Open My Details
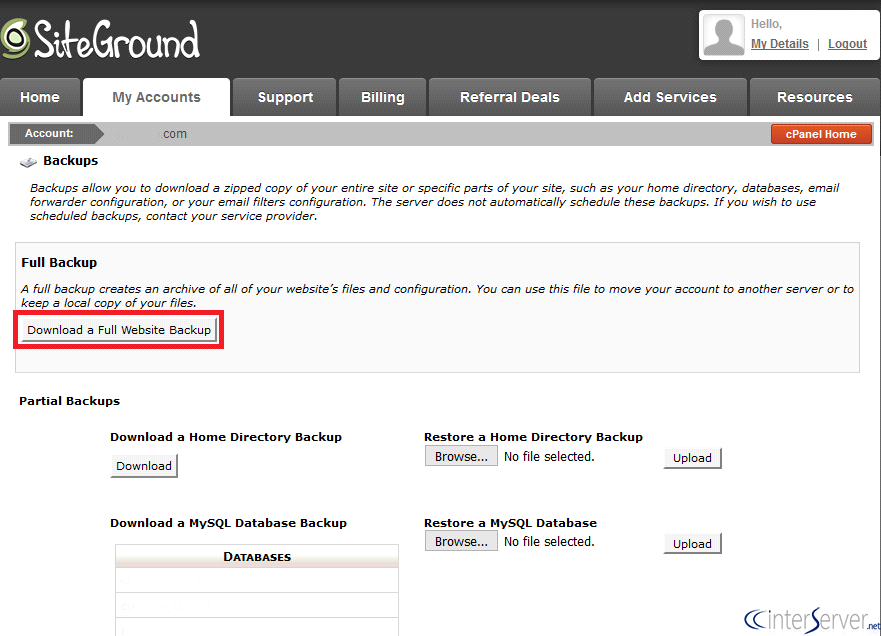This screenshot has height=636, width=881. [779, 43]
